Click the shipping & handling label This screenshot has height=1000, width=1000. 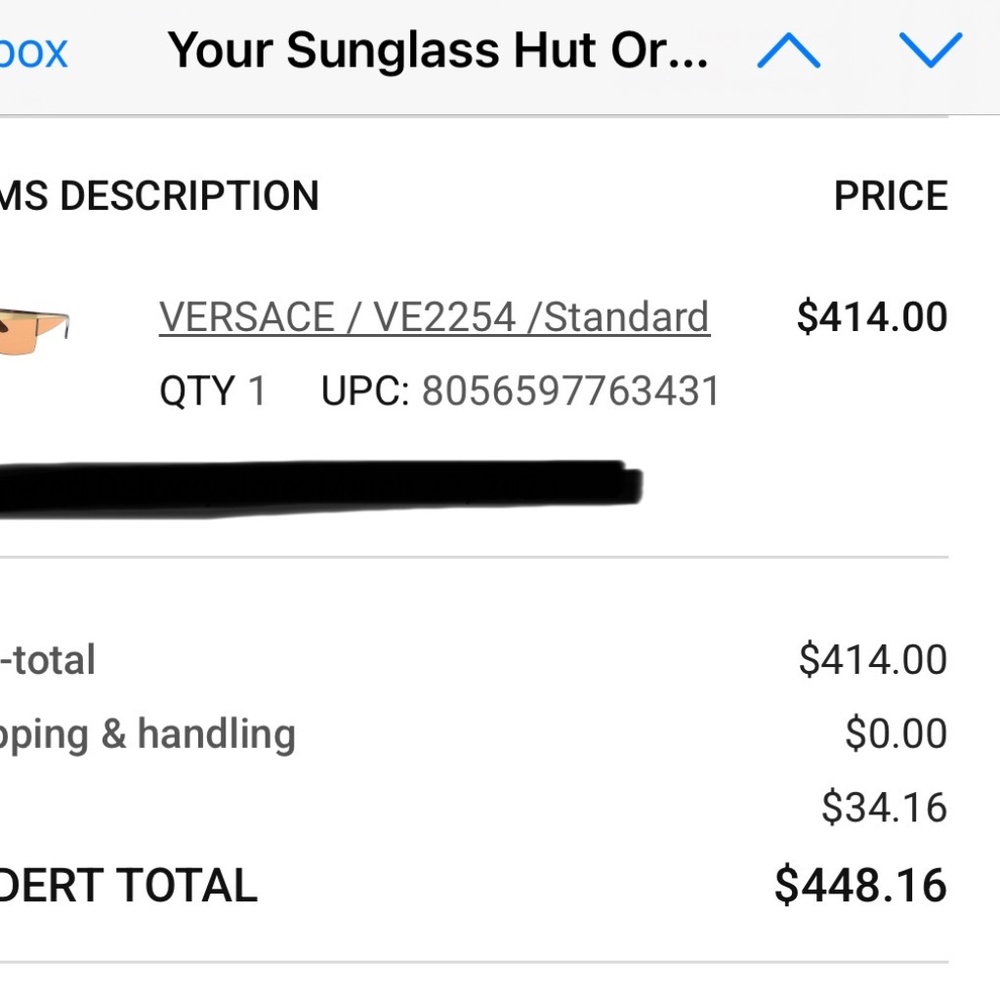(148, 733)
